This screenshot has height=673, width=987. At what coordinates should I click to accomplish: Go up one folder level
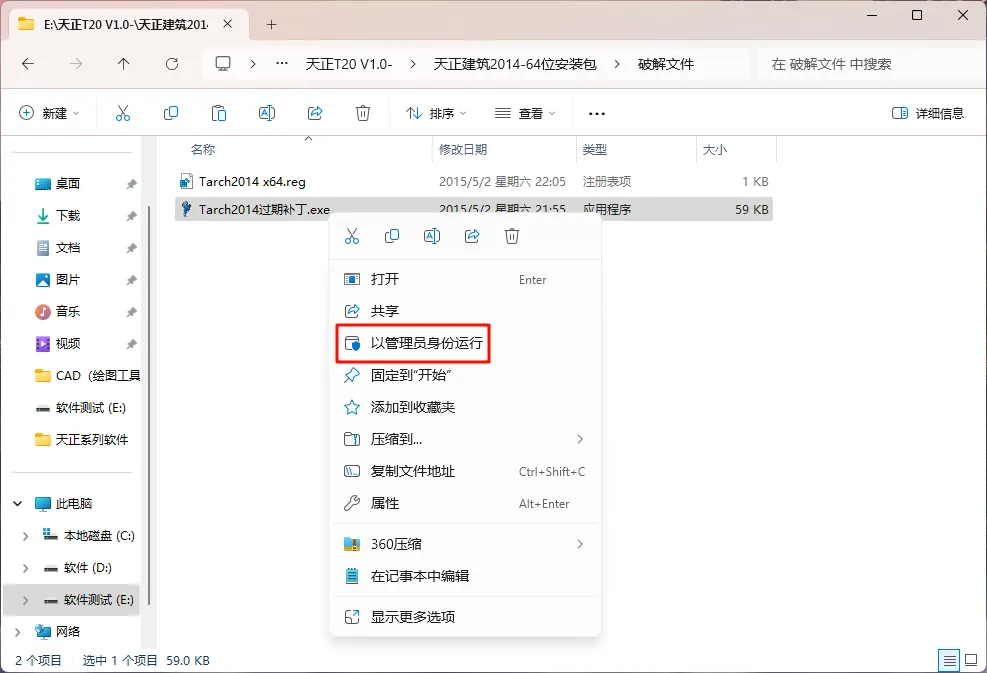tap(123, 64)
